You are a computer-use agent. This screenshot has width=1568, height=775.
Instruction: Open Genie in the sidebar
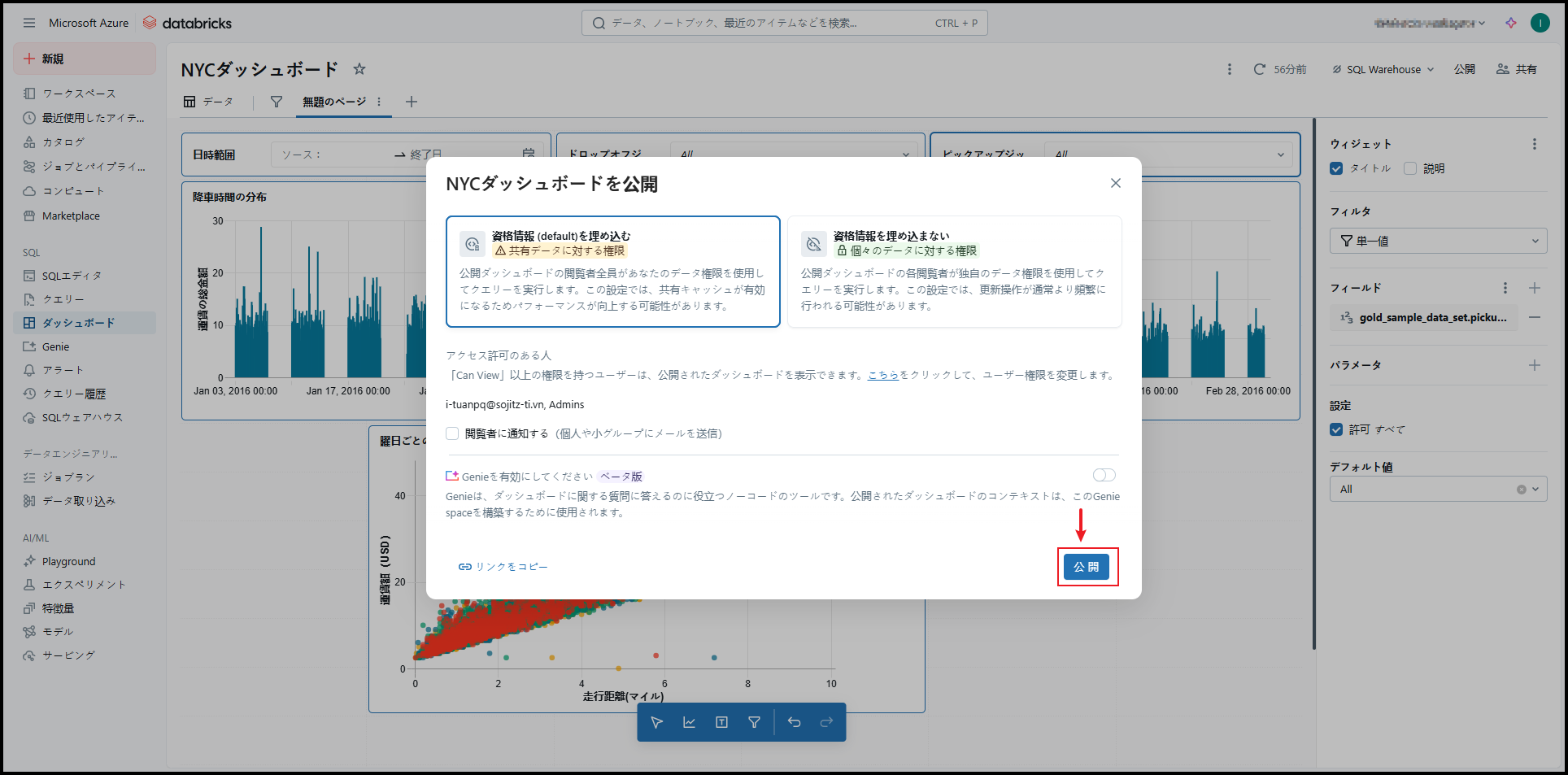tap(85, 346)
